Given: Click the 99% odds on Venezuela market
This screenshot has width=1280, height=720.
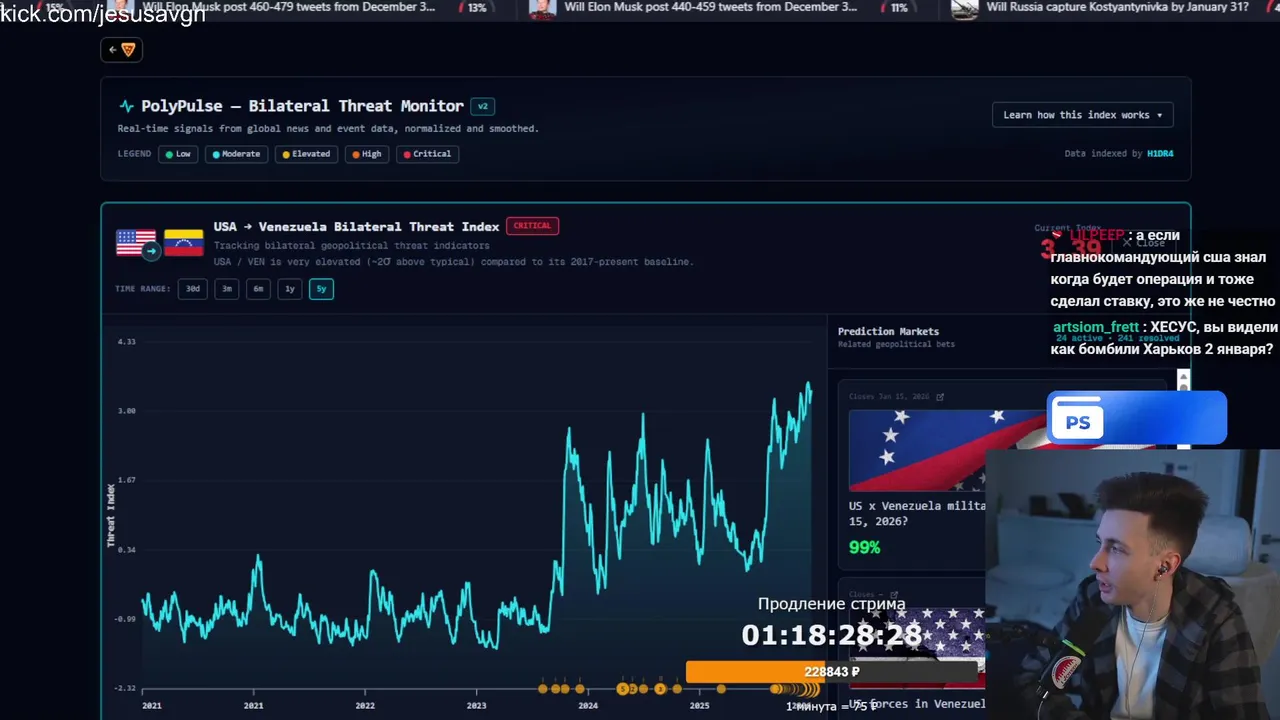Looking at the screenshot, I should click(865, 548).
